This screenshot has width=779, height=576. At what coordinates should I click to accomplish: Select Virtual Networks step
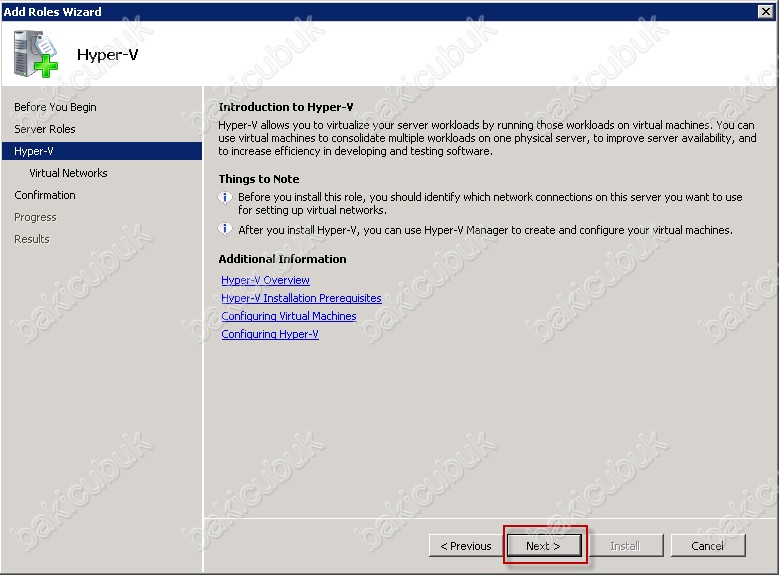(68, 173)
